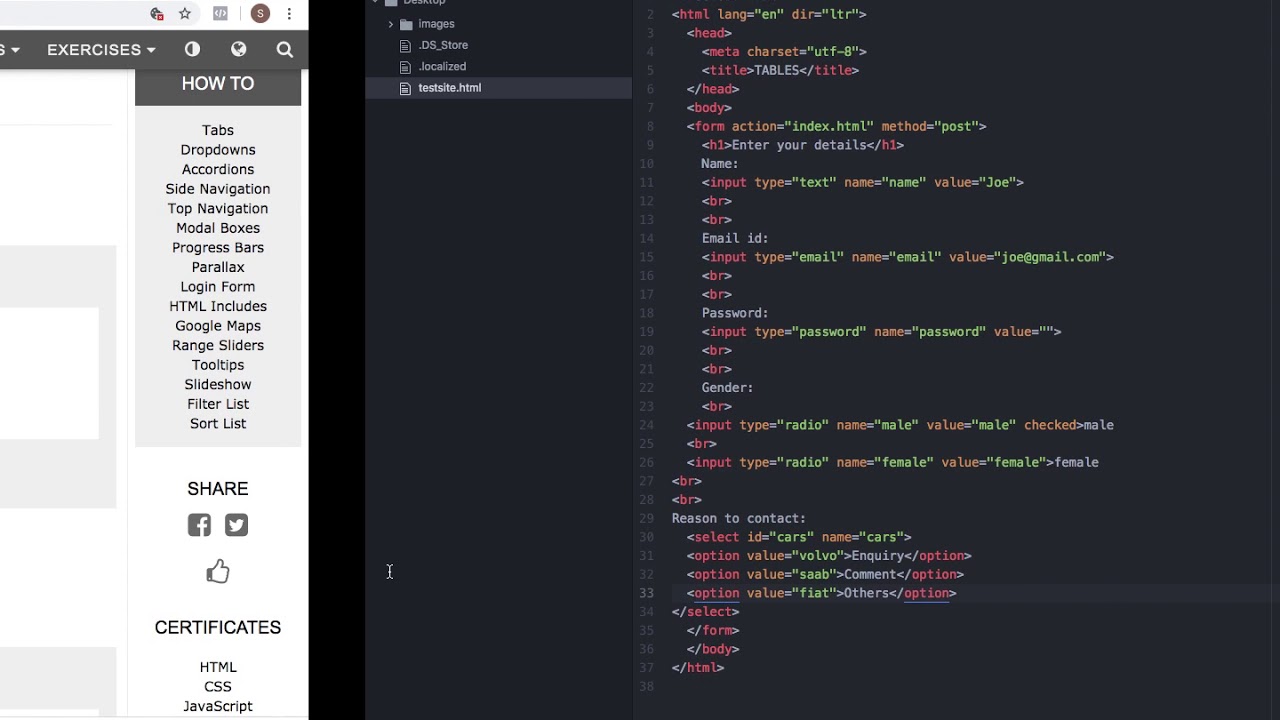The height and width of the screenshot is (720, 1280).
Task: Open the Modal Boxes link
Action: pyautogui.click(x=218, y=228)
